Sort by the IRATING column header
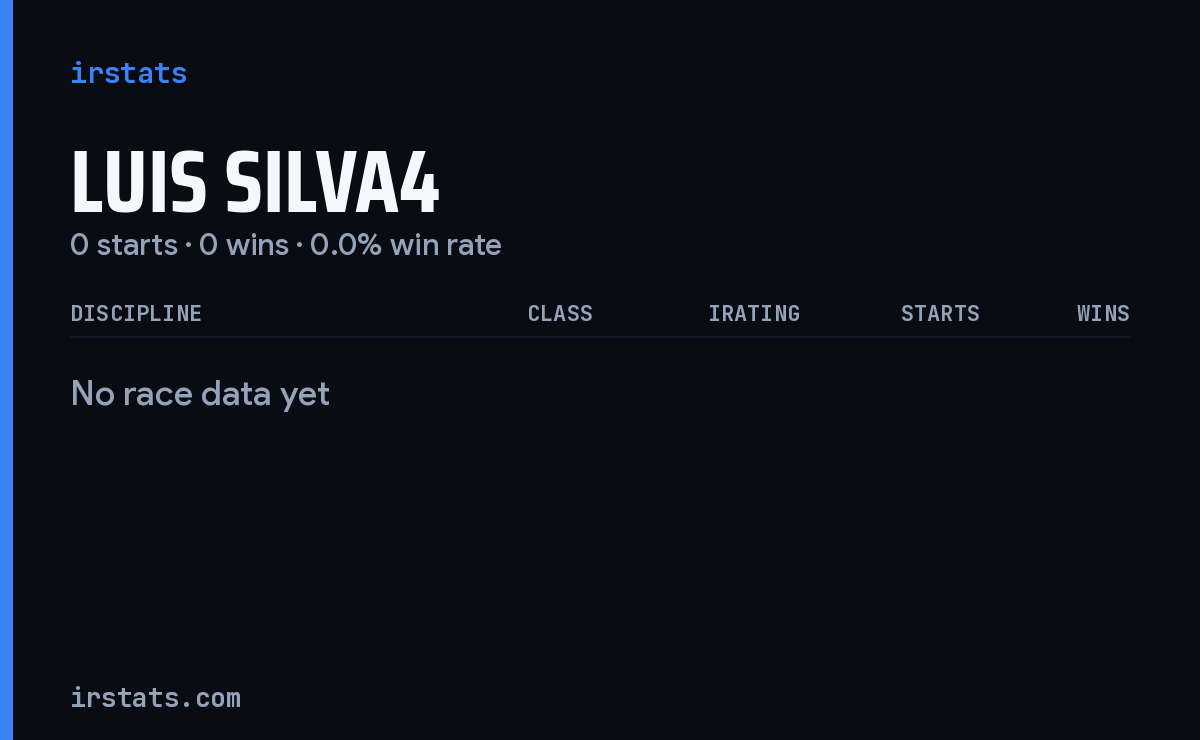1200x740 pixels. 754,314
